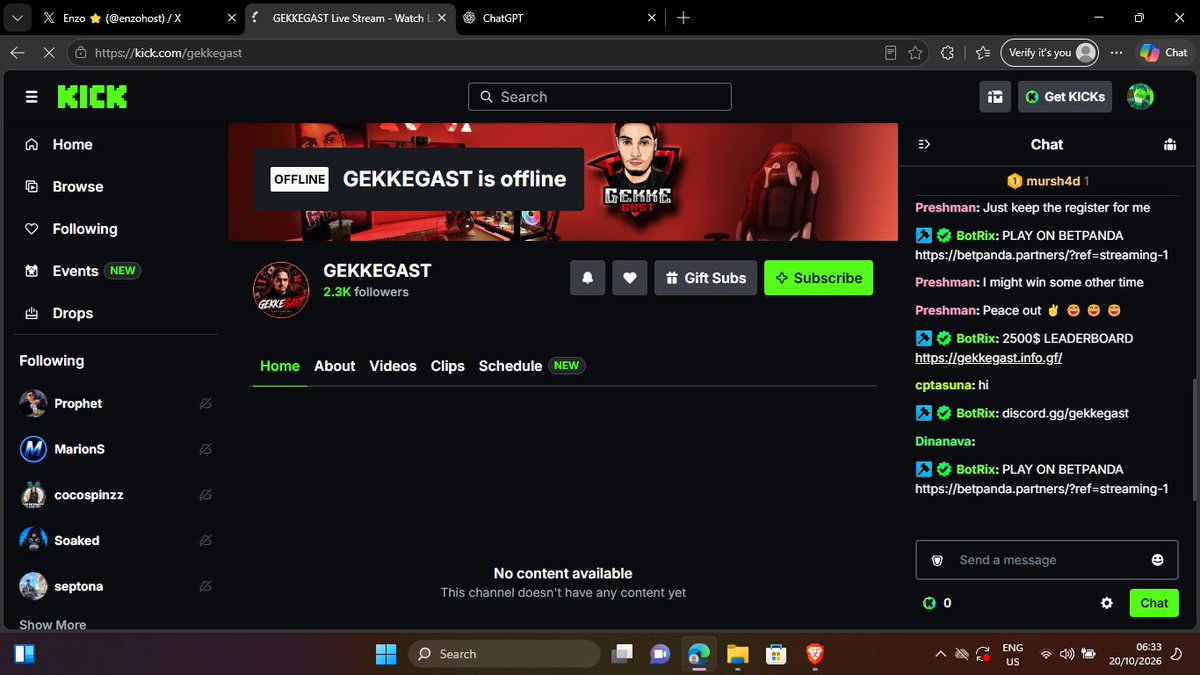Image resolution: width=1200 pixels, height=675 pixels.
Task: Toggle notification icon beside Soaked
Action: [x=205, y=540]
